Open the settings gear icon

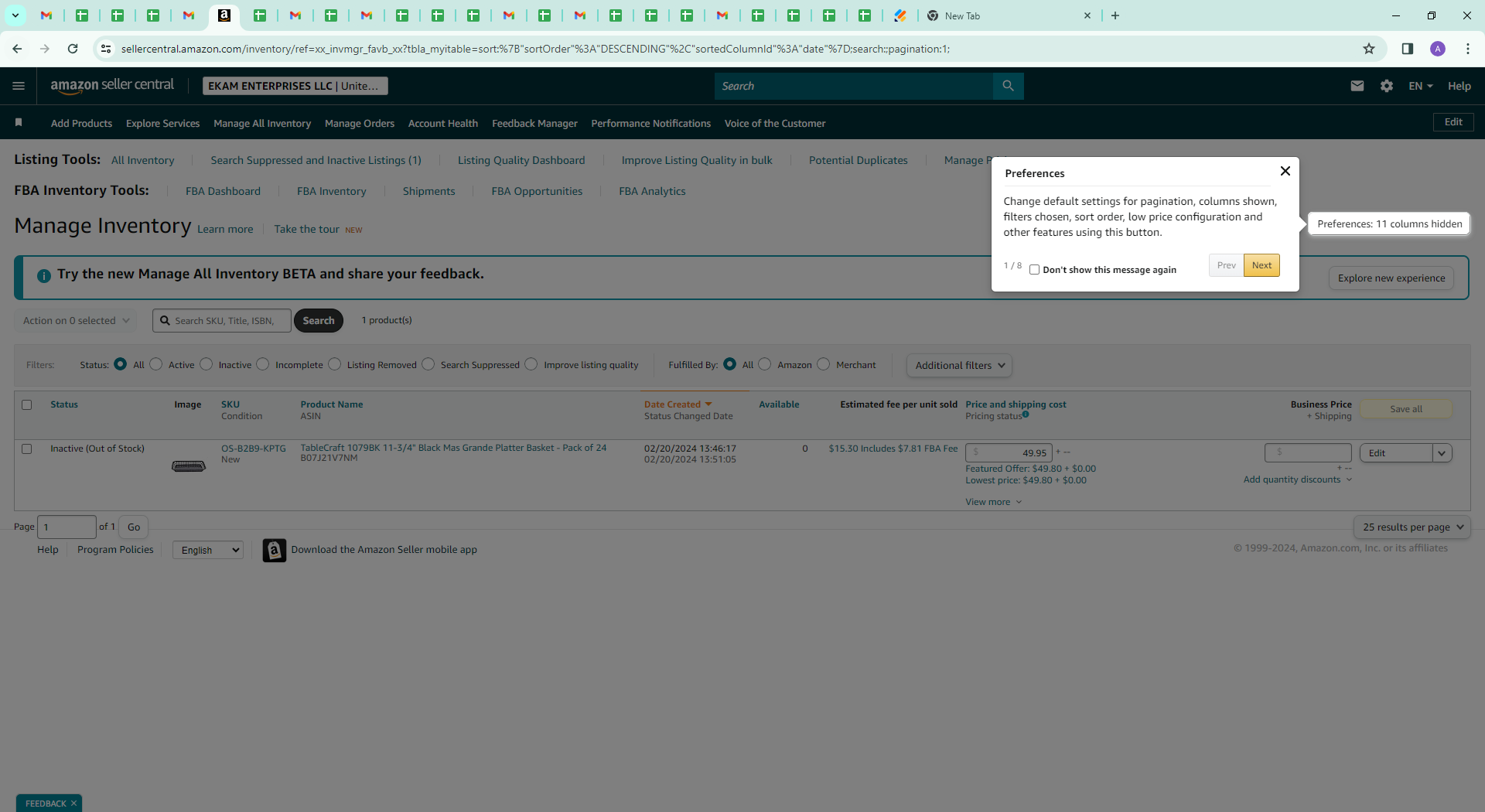1387,86
